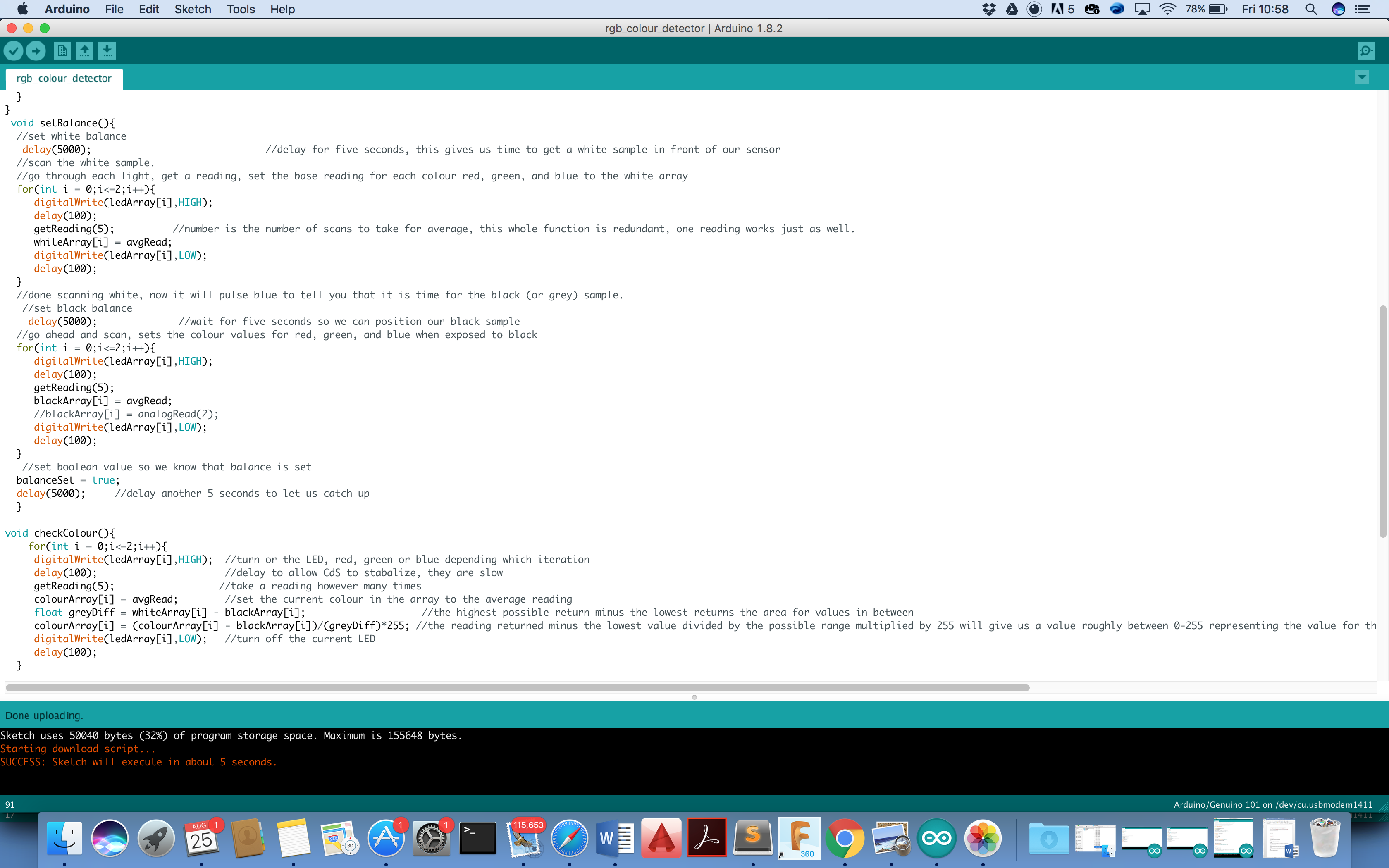Create a new sketch with New icon
Image resolution: width=1389 pixels, height=868 pixels.
(x=62, y=51)
